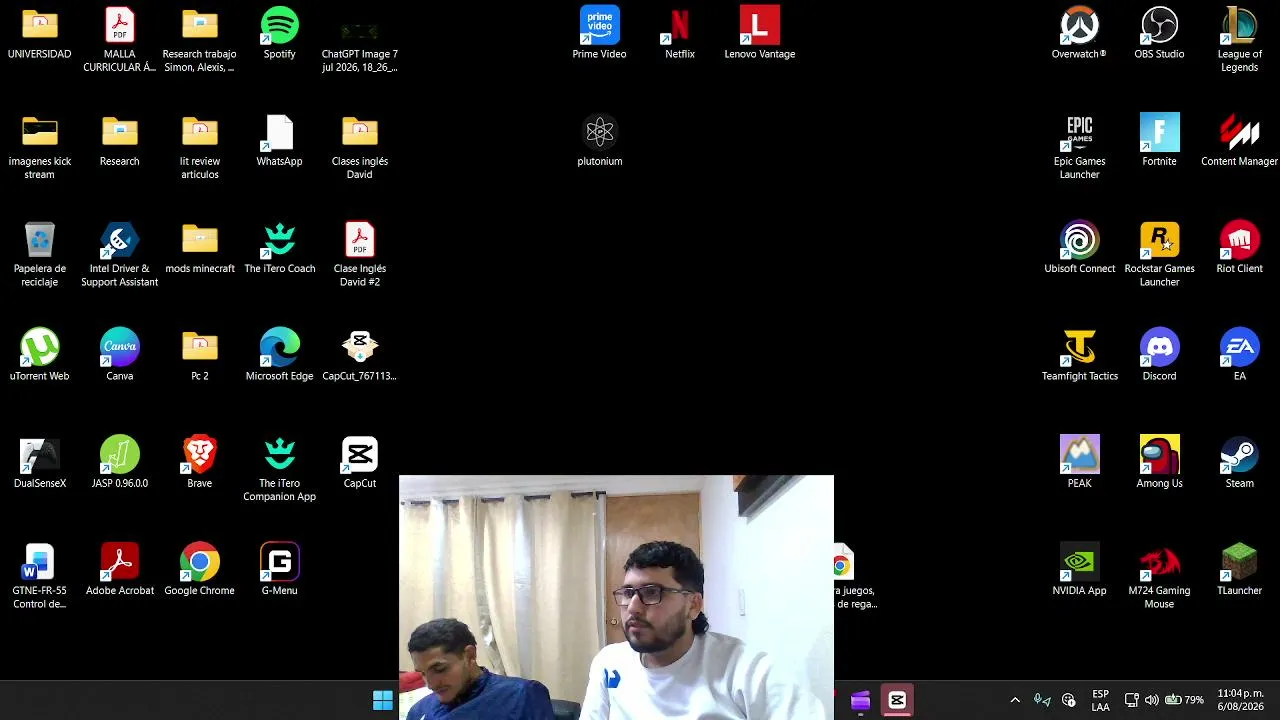Select the DualSenseX desktop shortcut

click(x=40, y=455)
